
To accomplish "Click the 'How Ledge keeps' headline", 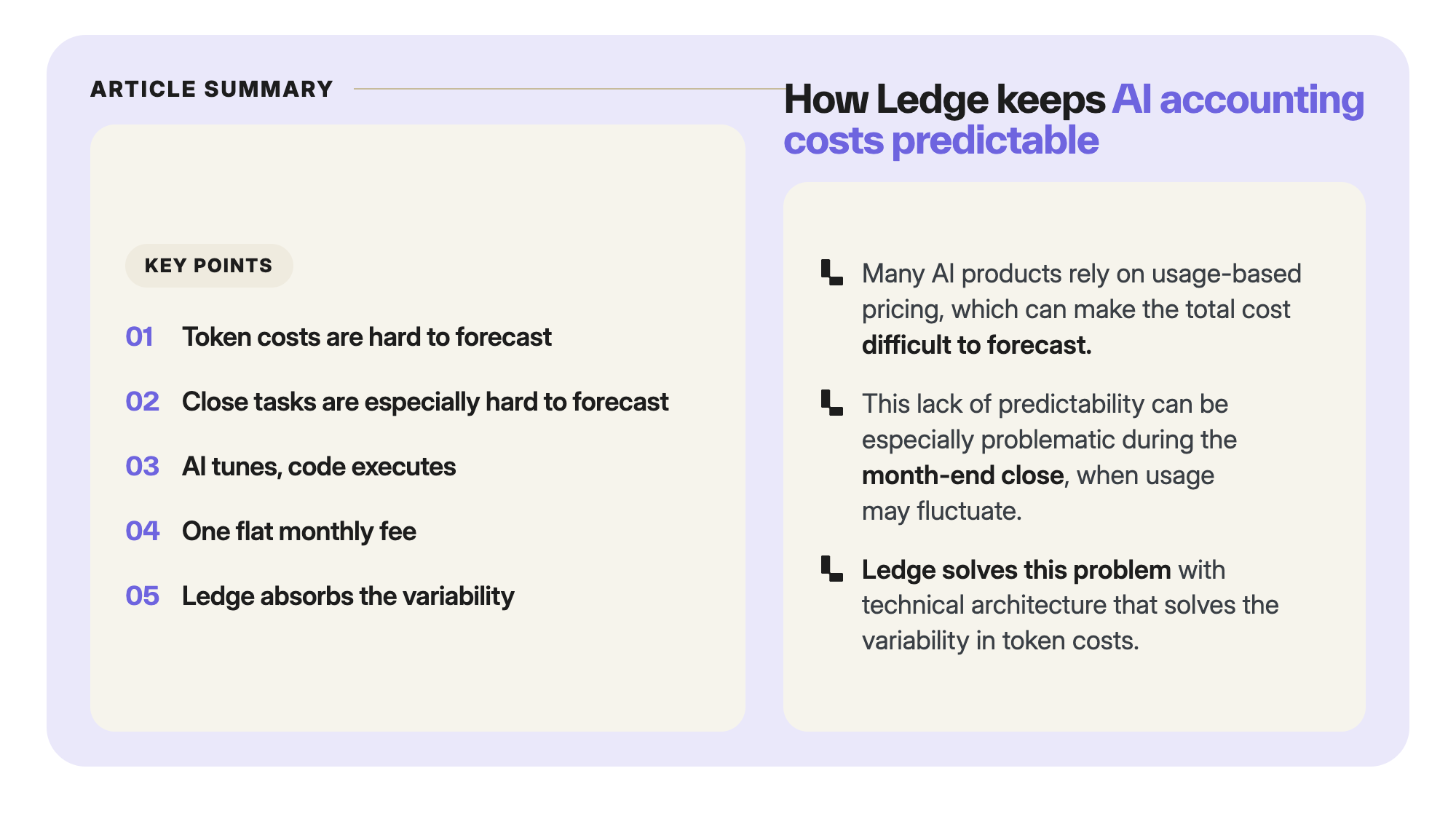I will point(944,99).
